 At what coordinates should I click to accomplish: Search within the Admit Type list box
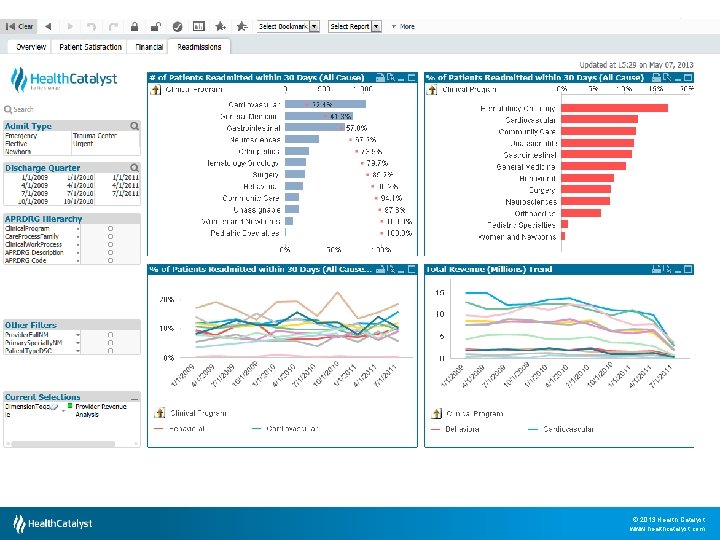(135, 126)
